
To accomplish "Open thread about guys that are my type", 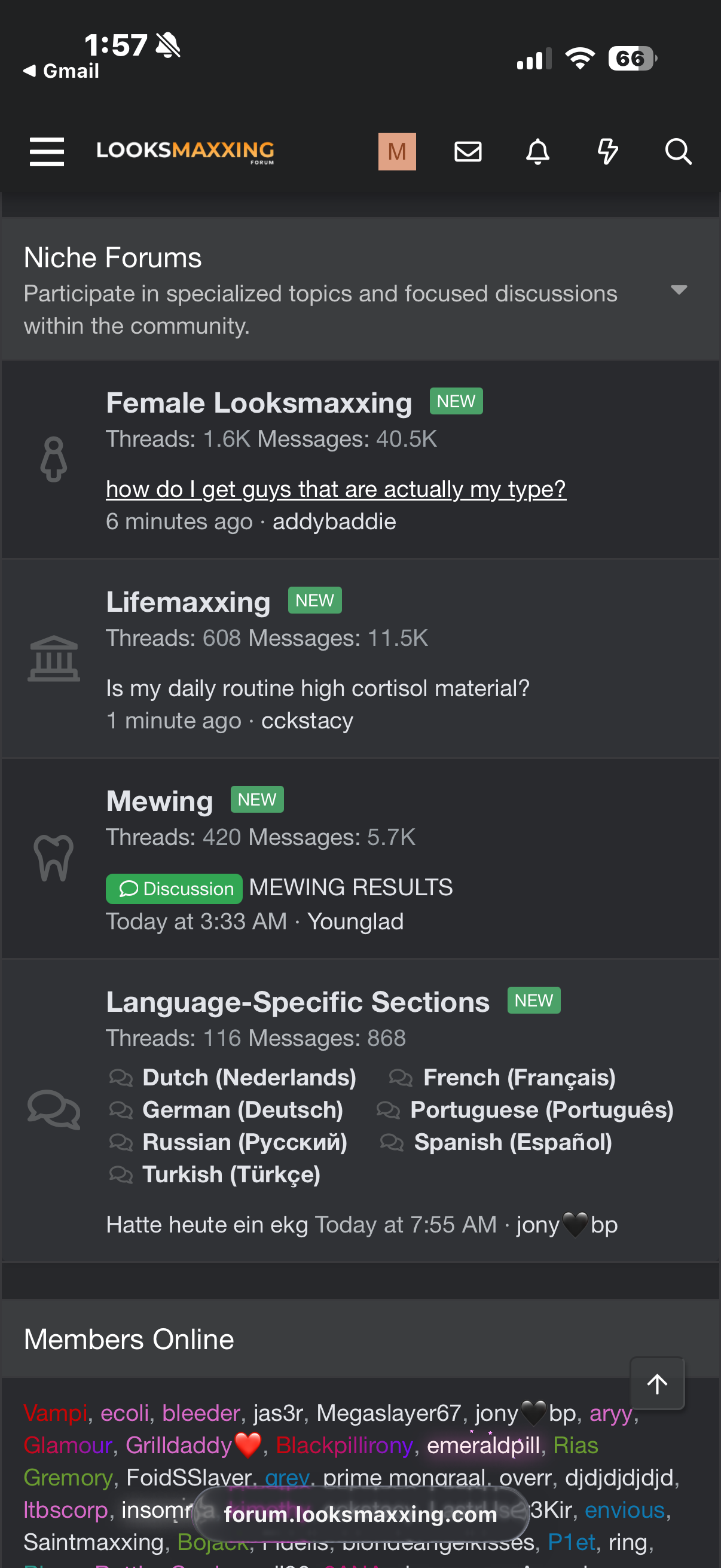I will 336,489.
